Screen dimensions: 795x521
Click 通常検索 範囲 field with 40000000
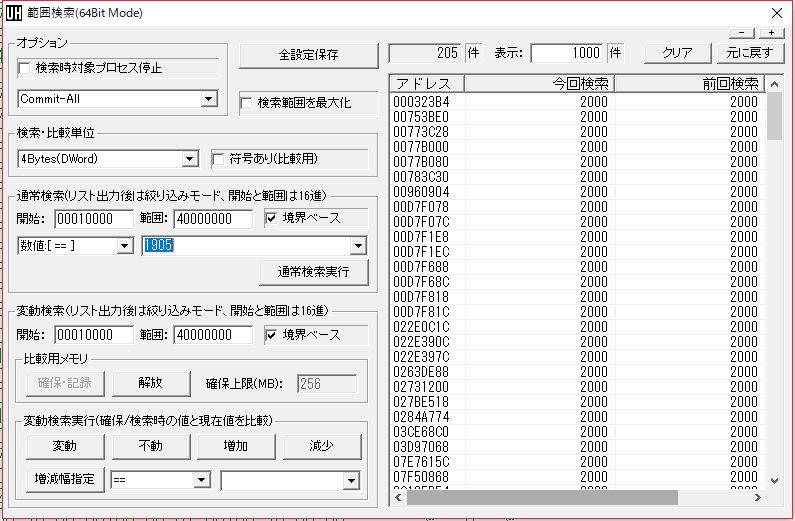pos(213,219)
